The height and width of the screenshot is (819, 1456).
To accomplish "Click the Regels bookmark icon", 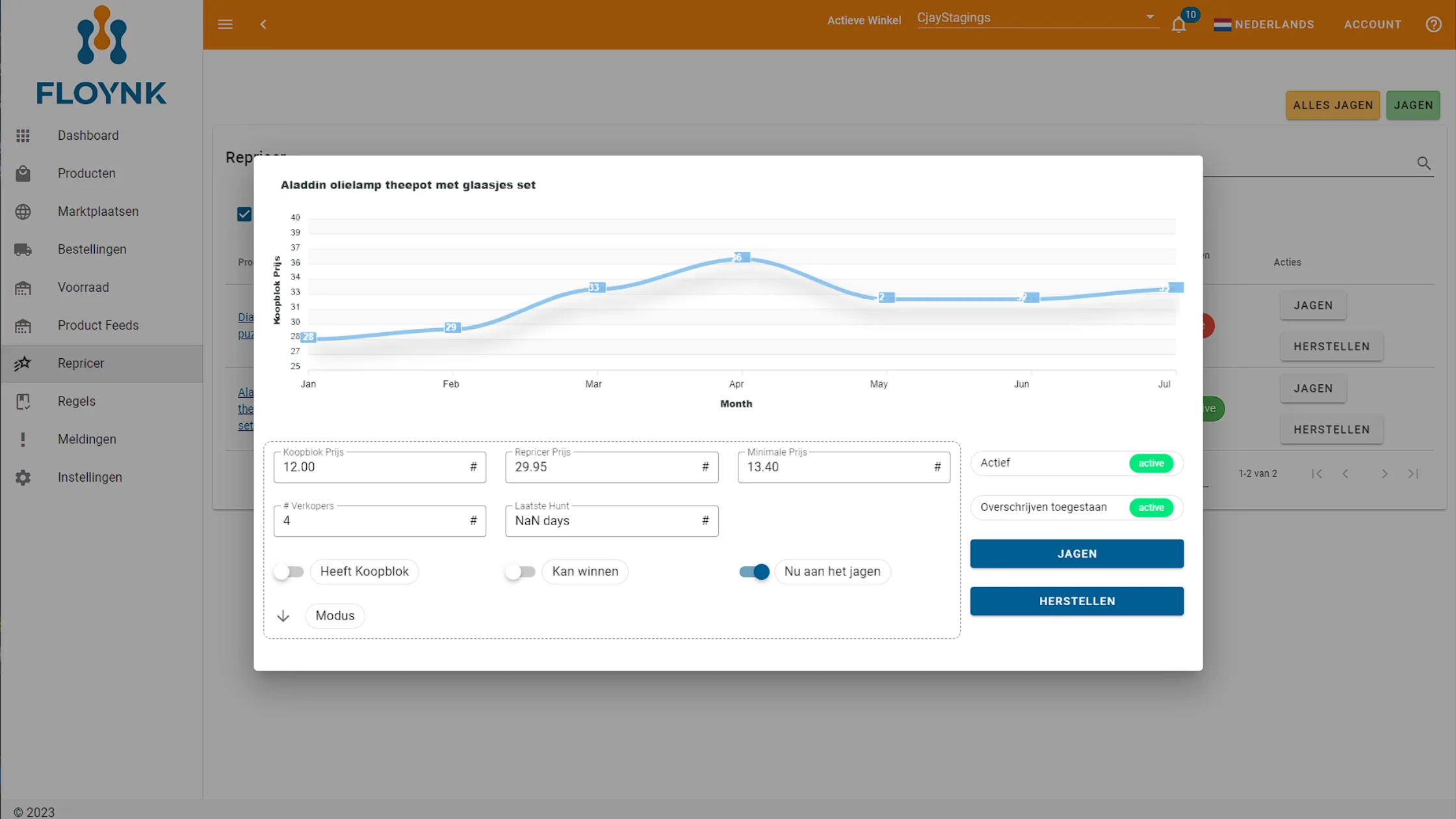I will click(x=23, y=401).
